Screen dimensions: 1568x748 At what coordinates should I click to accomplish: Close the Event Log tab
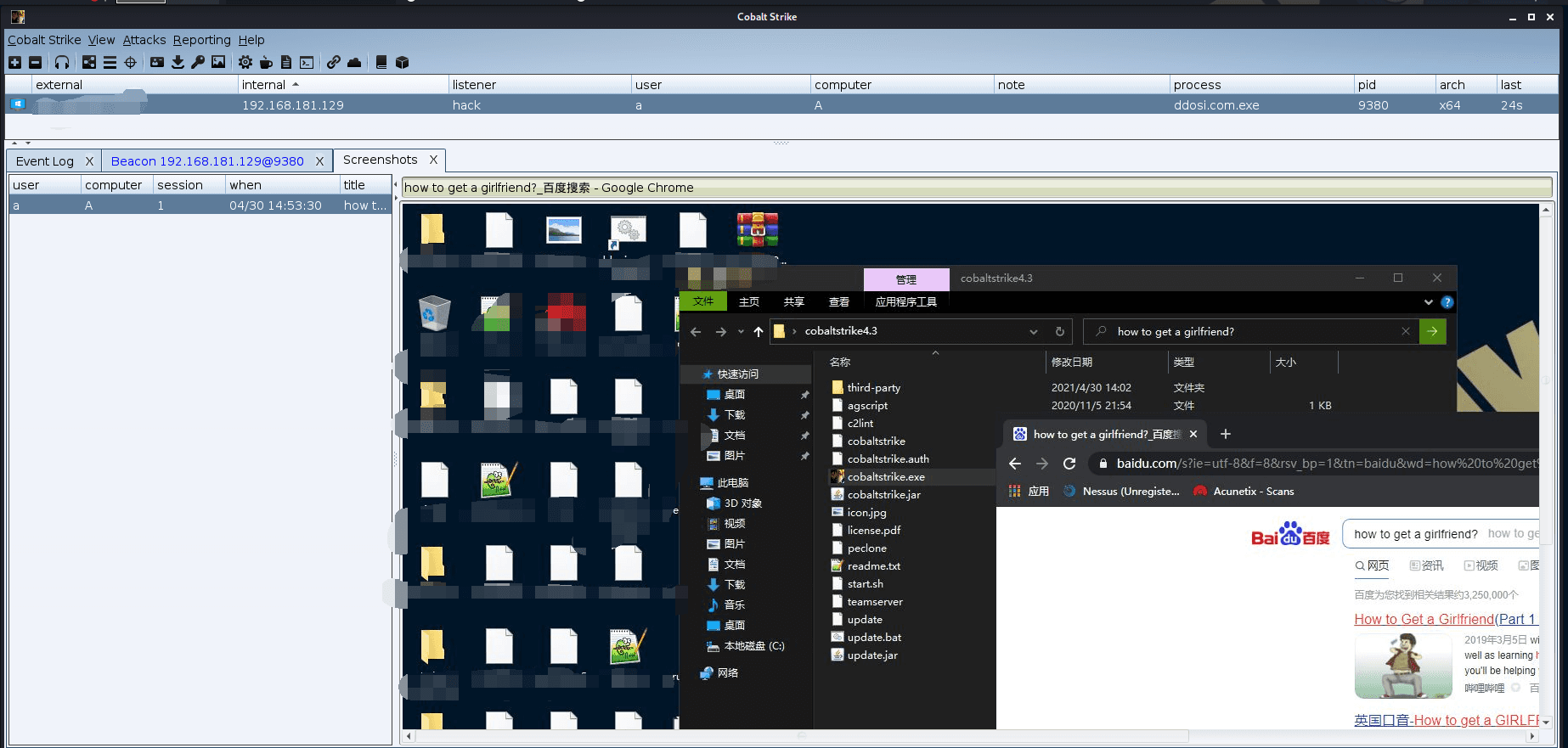89,161
